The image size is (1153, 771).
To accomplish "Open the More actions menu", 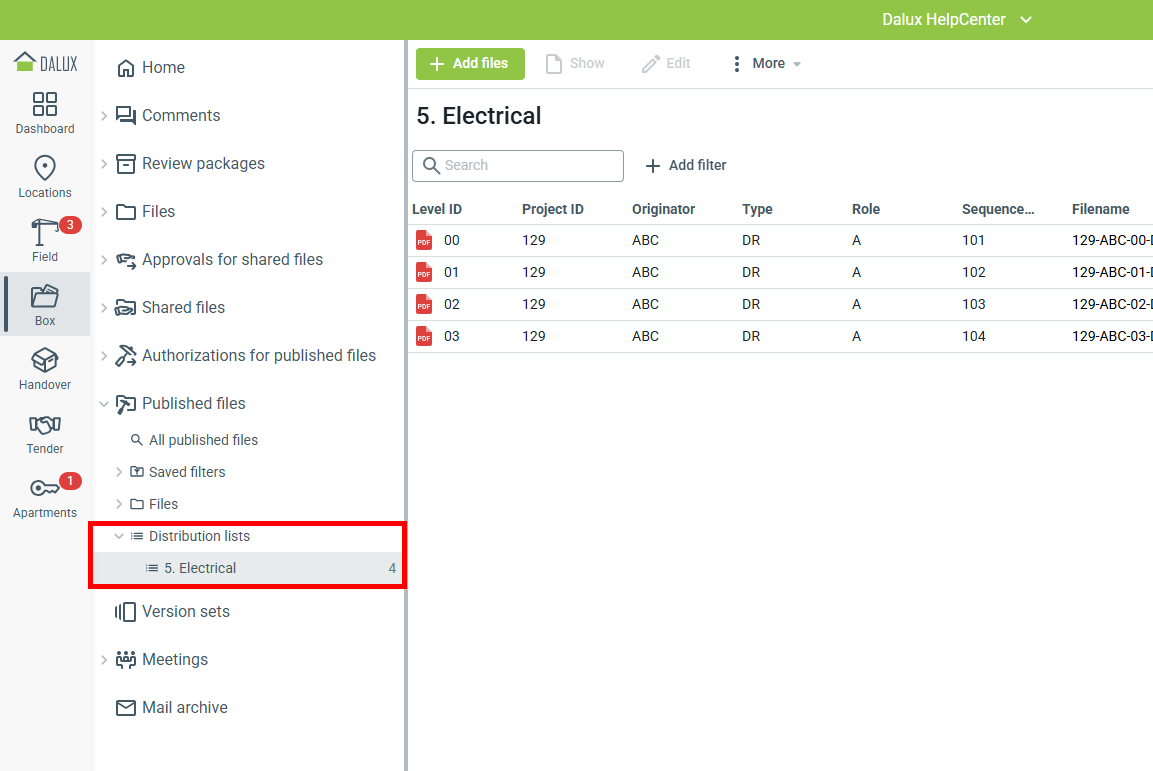I will tap(767, 64).
